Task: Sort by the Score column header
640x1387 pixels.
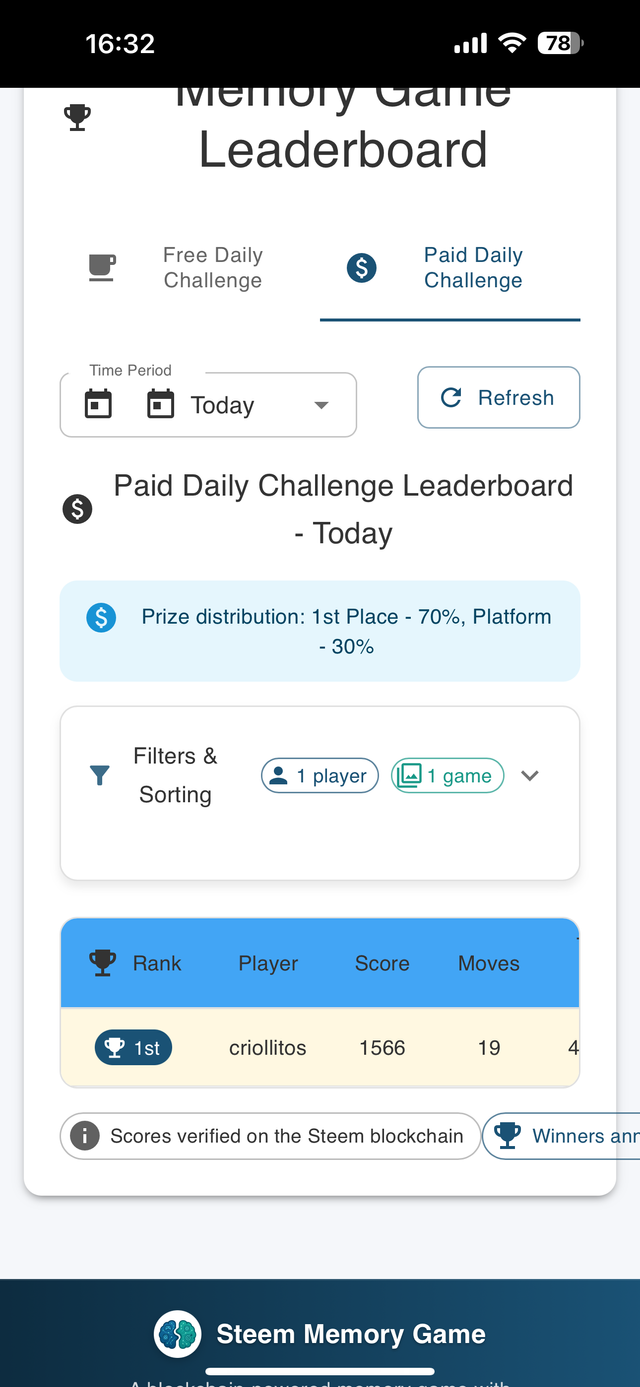Action: pos(382,963)
